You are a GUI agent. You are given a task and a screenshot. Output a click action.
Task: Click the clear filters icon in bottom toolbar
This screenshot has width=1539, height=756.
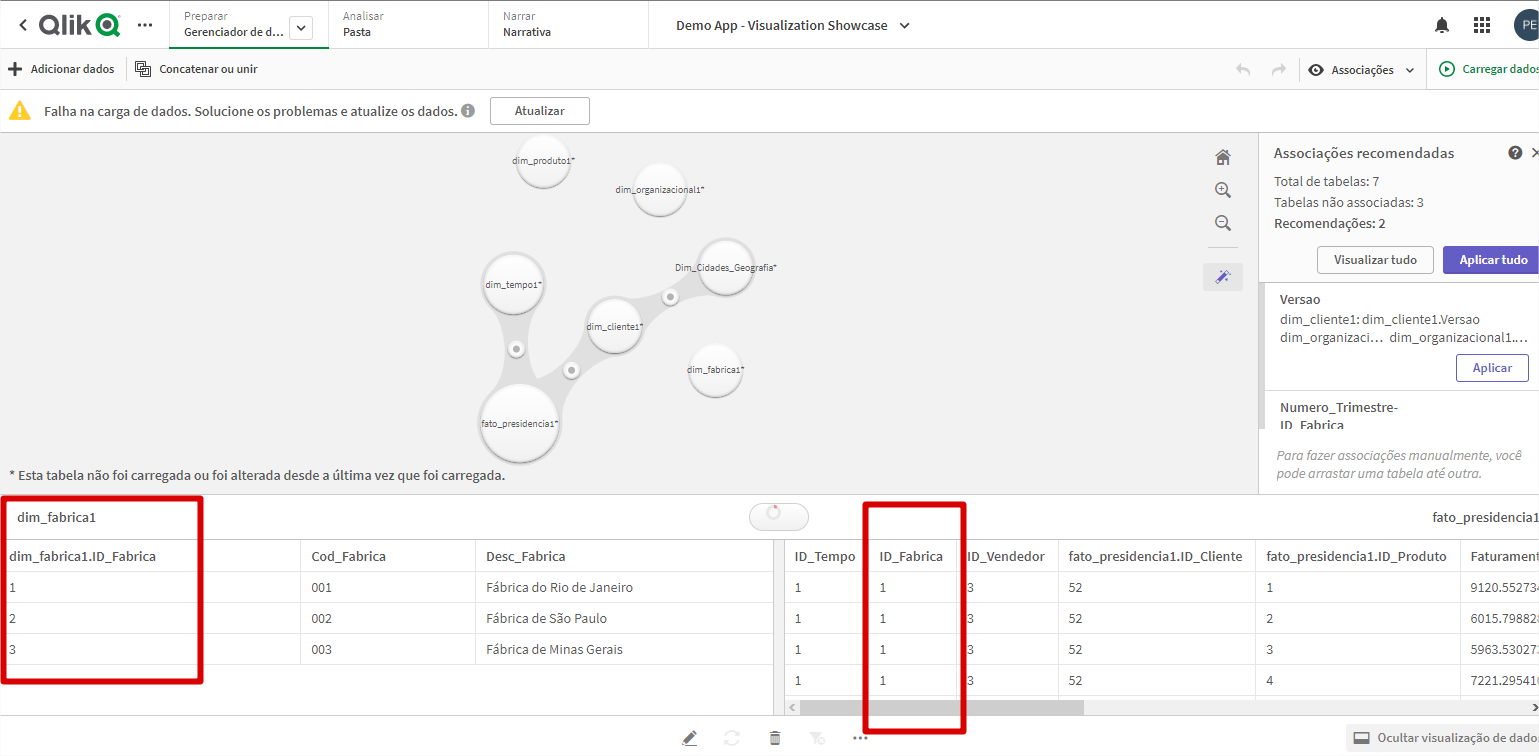click(x=817, y=738)
